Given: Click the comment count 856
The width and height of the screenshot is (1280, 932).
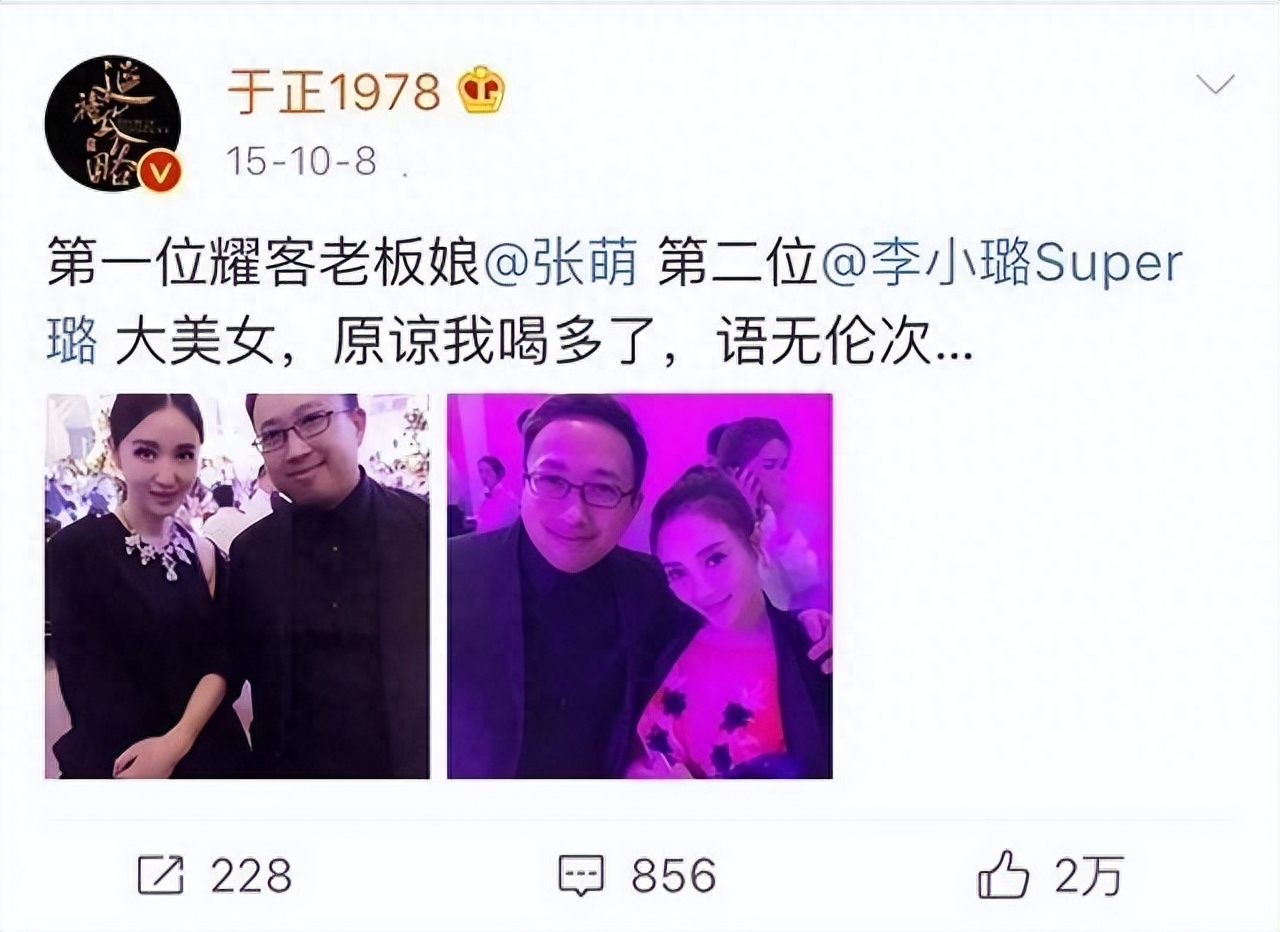Looking at the screenshot, I should [x=674, y=875].
